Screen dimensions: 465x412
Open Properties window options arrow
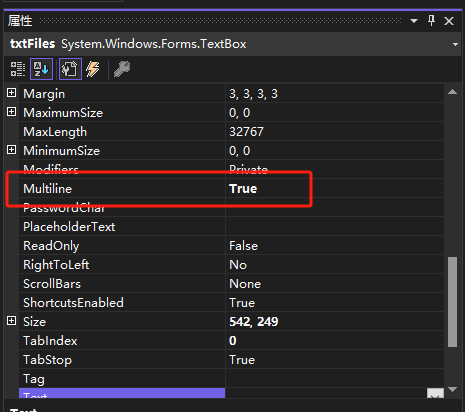point(414,21)
